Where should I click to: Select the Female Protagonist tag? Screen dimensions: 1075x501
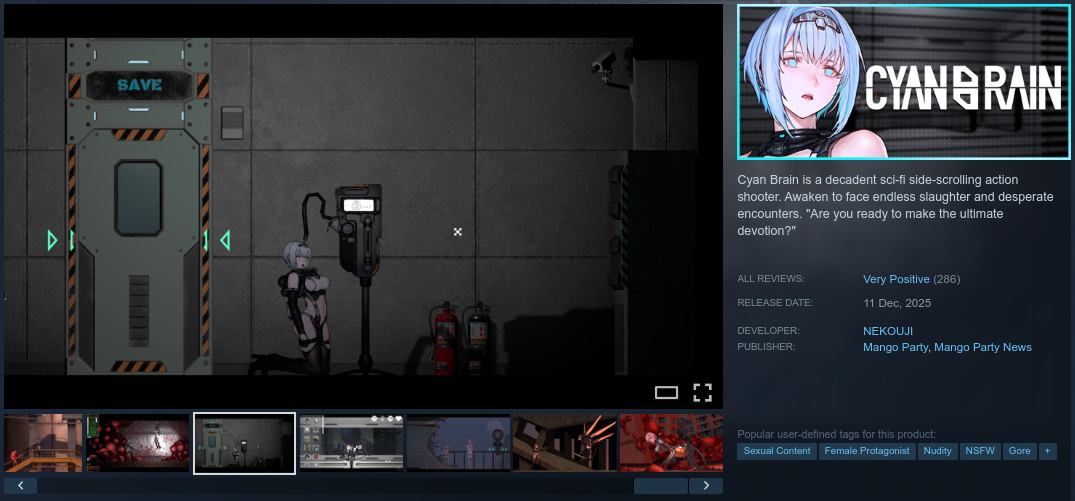866,451
